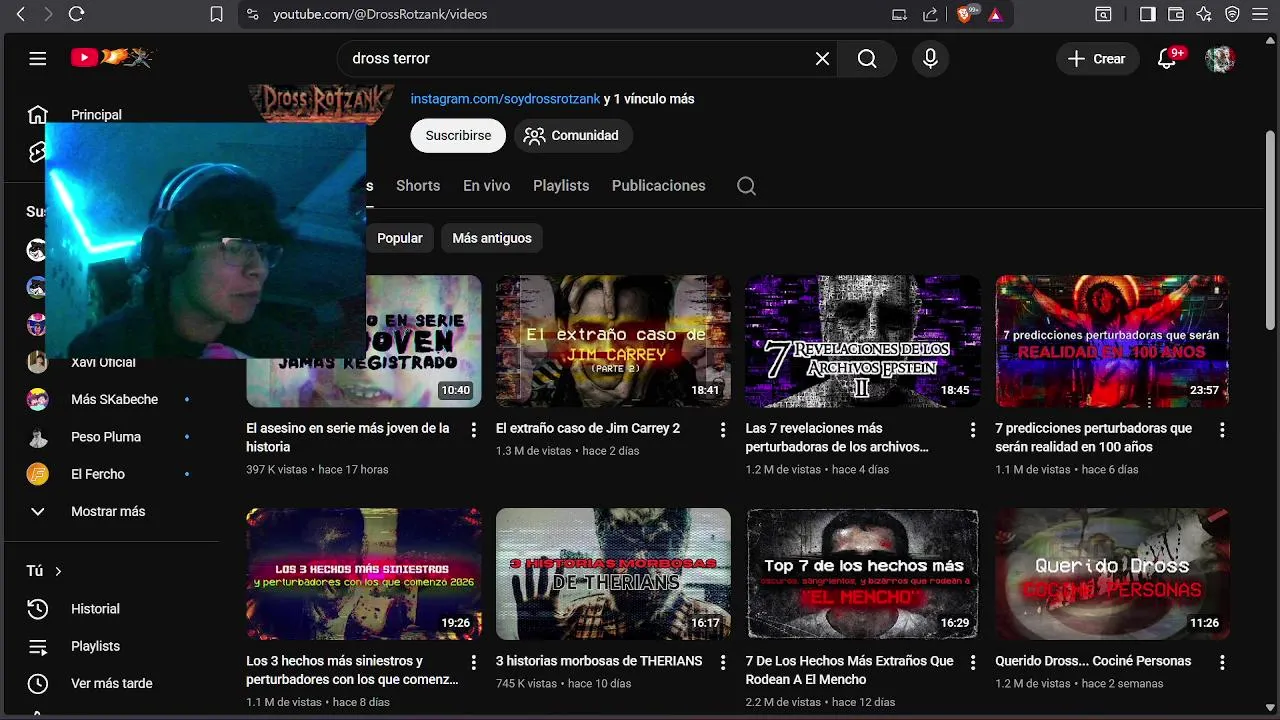Image resolution: width=1280 pixels, height=720 pixels.
Task: Open the Brave Shields lion icon
Action: click(966, 14)
